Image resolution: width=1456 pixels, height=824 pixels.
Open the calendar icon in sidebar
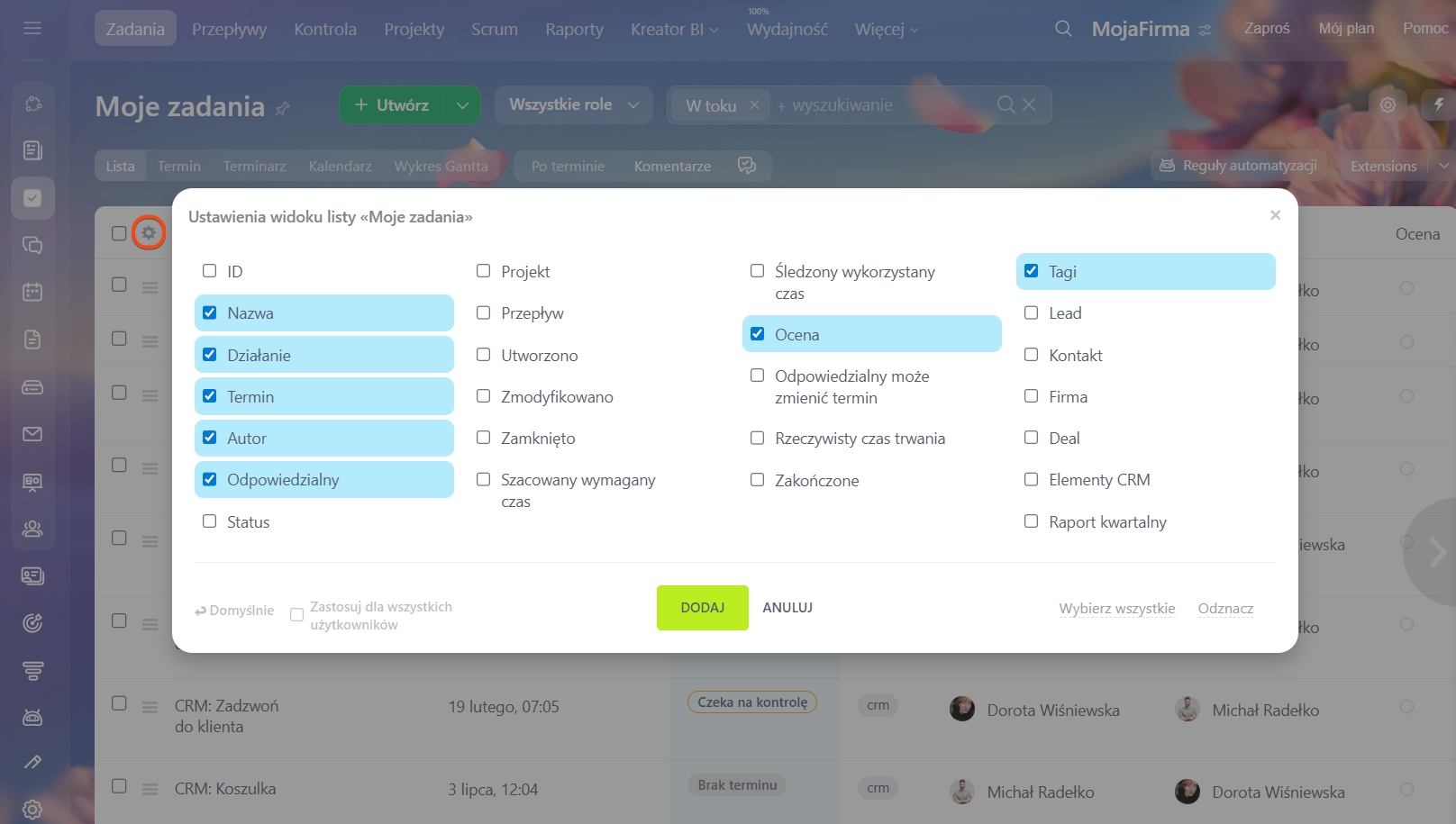click(x=32, y=292)
